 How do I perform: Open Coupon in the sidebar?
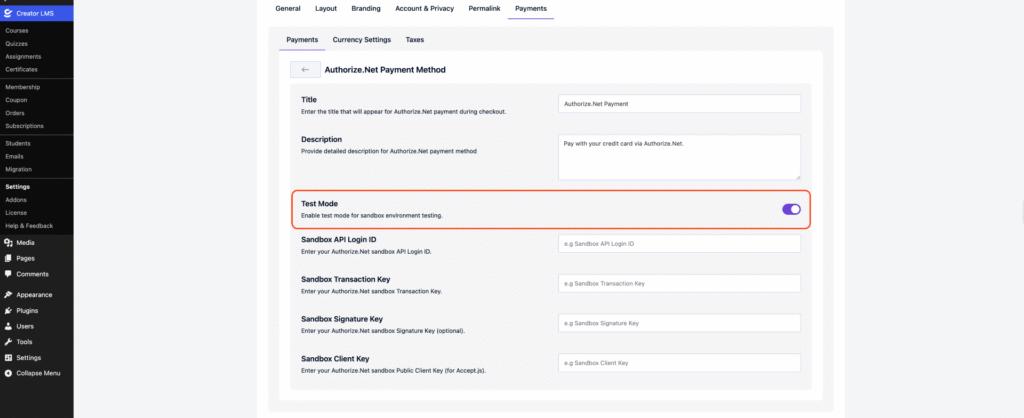click(16, 100)
